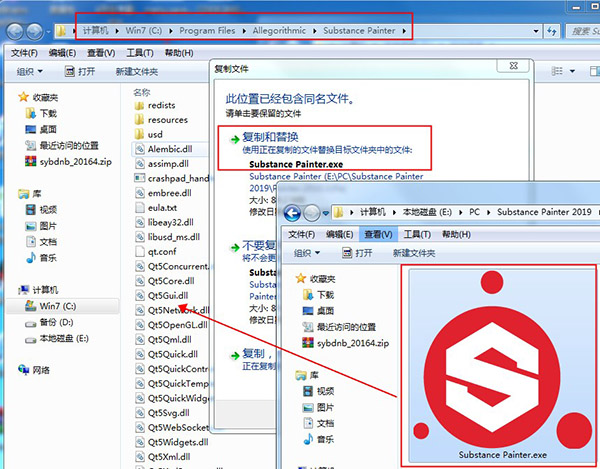Select the Substance Painter.exe file thumbnail
This screenshot has height=469, width=600.
coord(502,365)
